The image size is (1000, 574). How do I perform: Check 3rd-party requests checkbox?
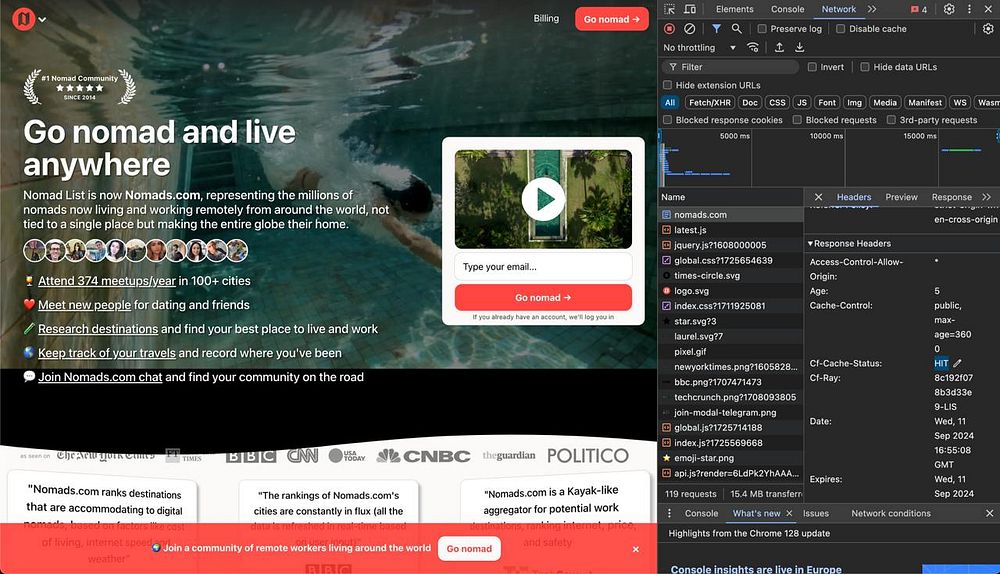tap(891, 120)
